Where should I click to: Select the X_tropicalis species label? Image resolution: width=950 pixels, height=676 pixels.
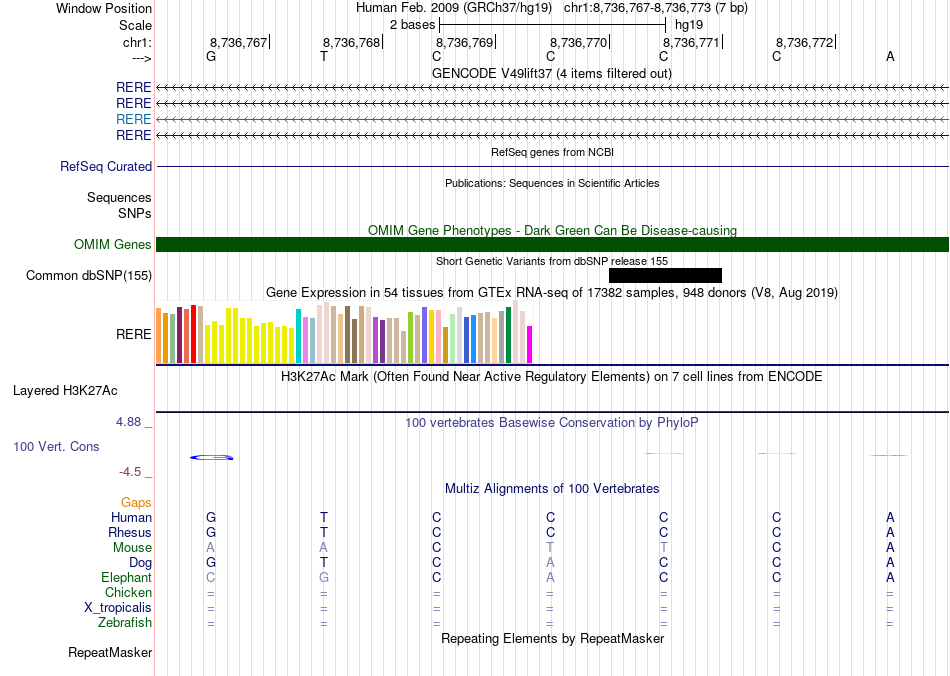click(x=118, y=608)
